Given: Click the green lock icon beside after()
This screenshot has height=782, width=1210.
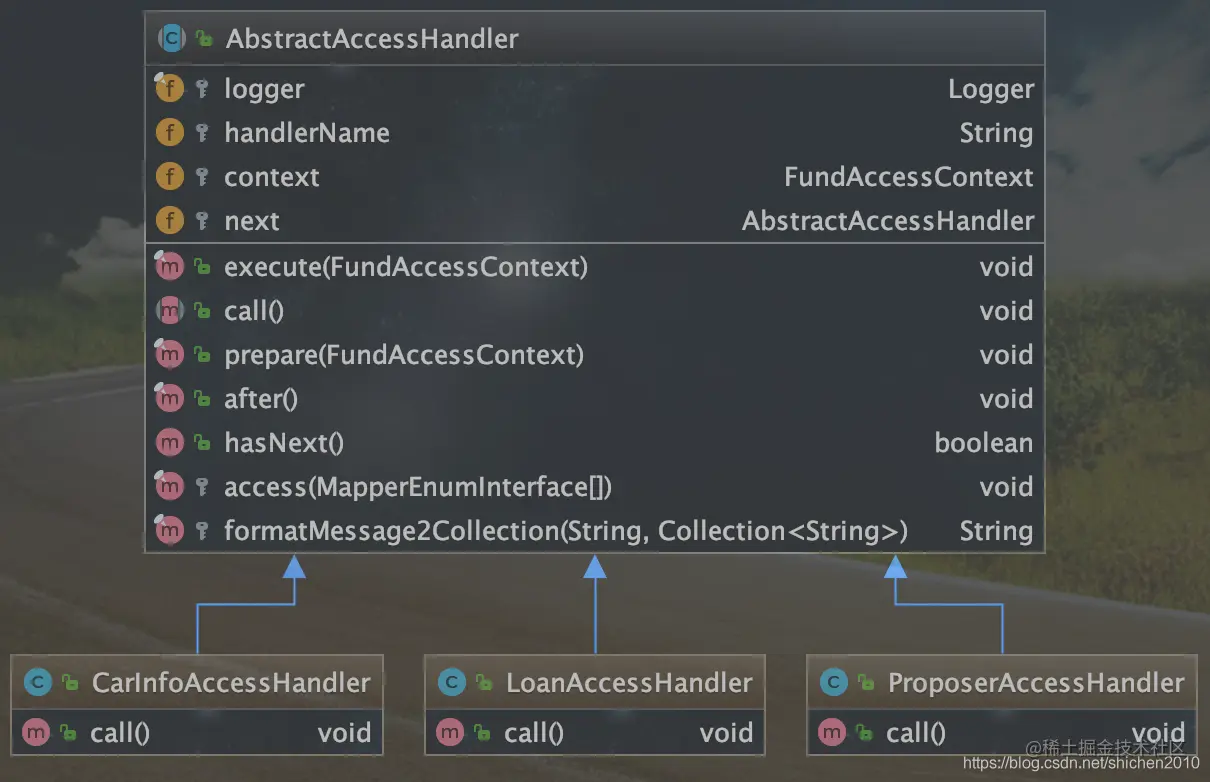Looking at the screenshot, I should pos(203,399).
